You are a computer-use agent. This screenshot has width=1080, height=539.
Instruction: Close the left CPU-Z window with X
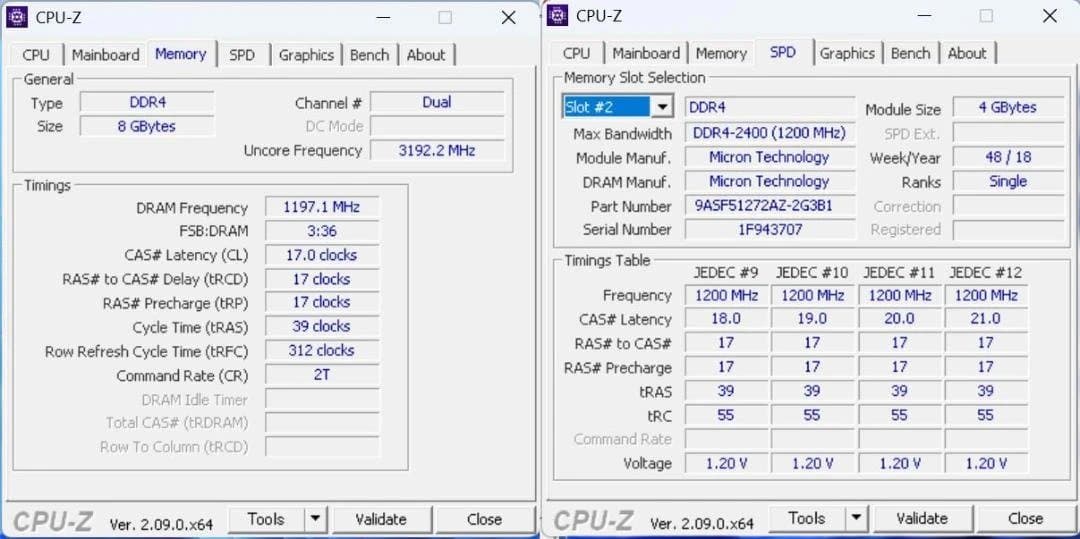pyautogui.click(x=508, y=18)
